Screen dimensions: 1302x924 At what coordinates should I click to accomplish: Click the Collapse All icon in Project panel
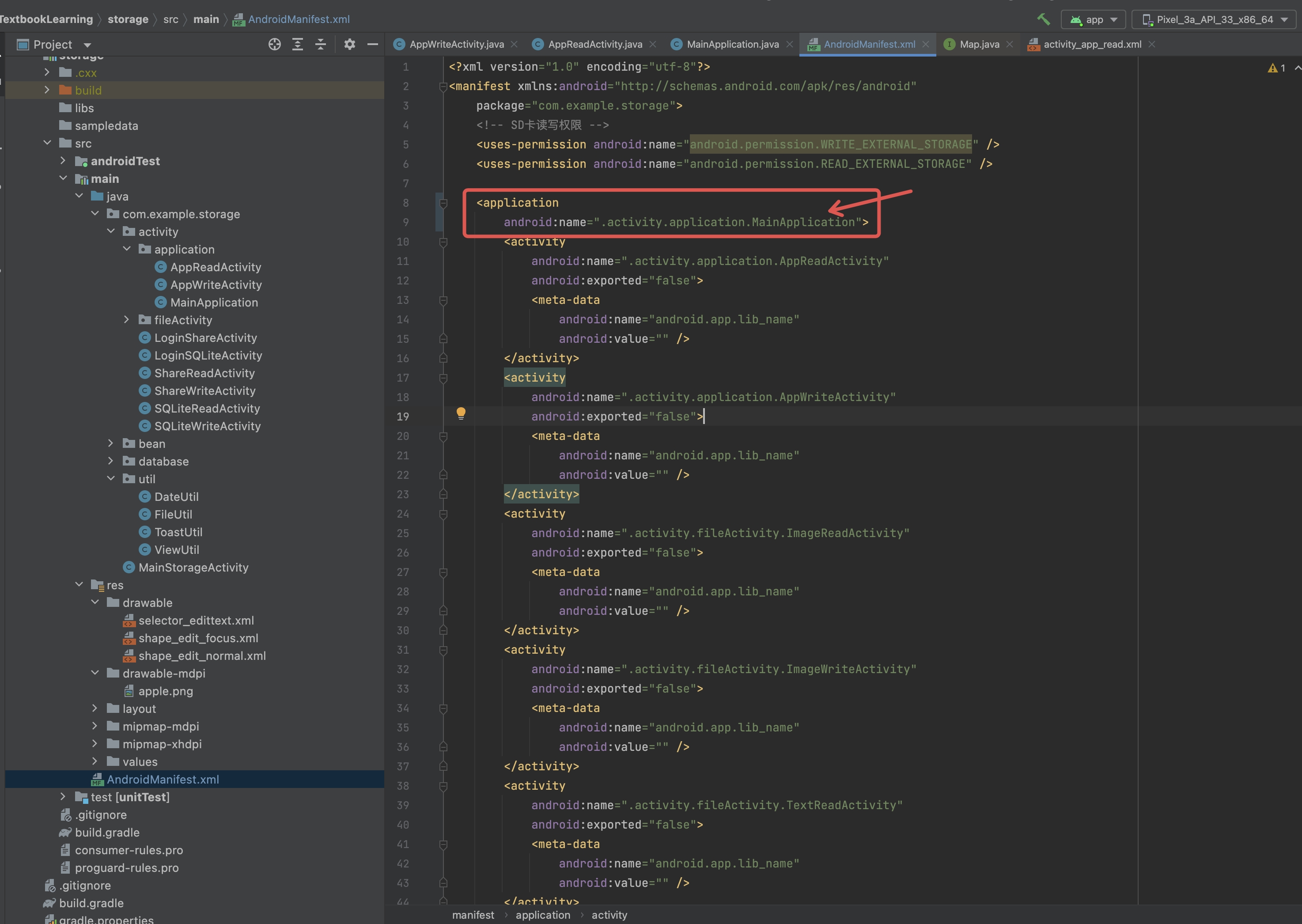tap(321, 44)
